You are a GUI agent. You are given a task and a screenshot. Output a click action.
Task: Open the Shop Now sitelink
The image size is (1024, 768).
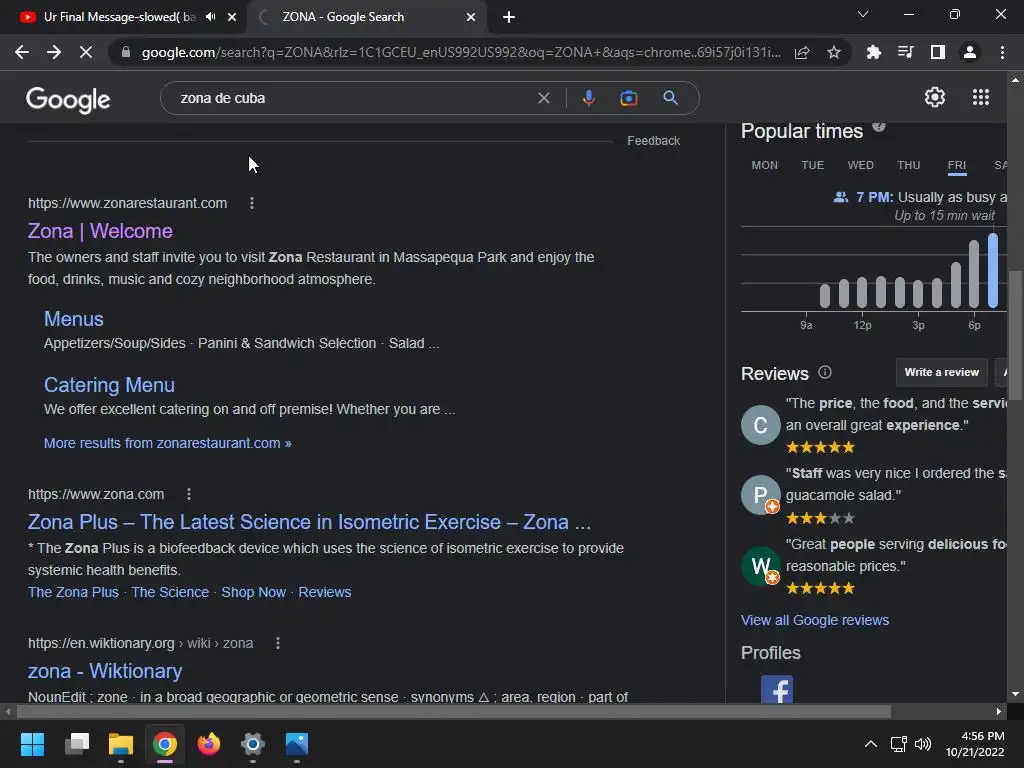(253, 592)
